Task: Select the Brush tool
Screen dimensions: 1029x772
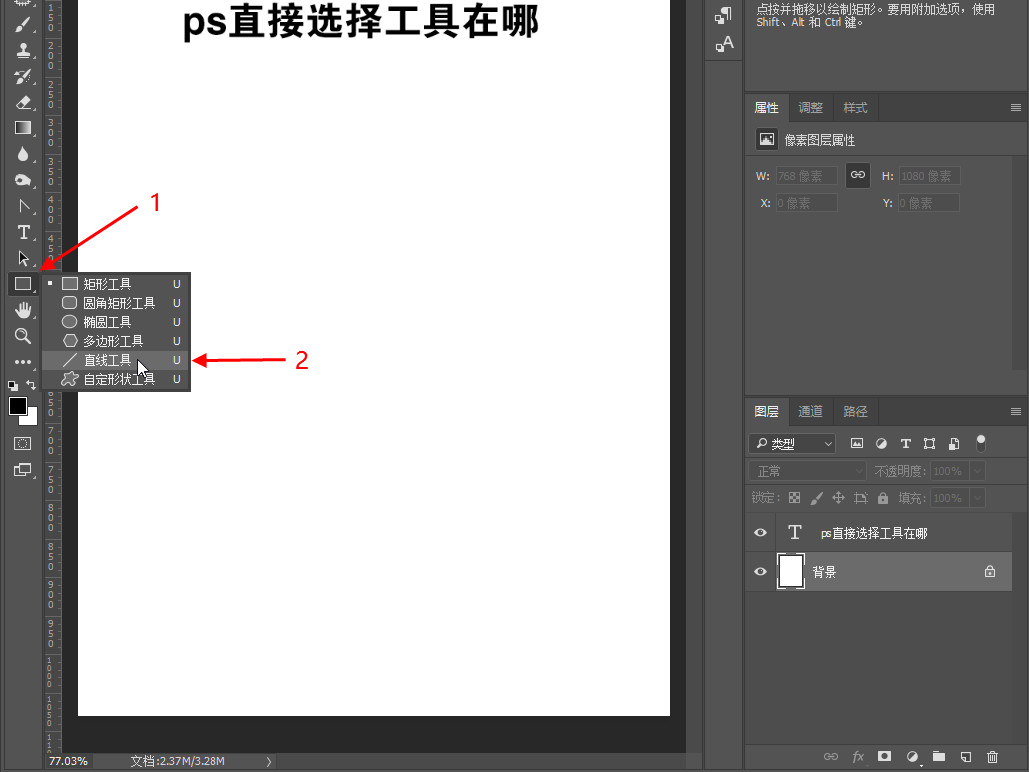Action: tap(23, 25)
